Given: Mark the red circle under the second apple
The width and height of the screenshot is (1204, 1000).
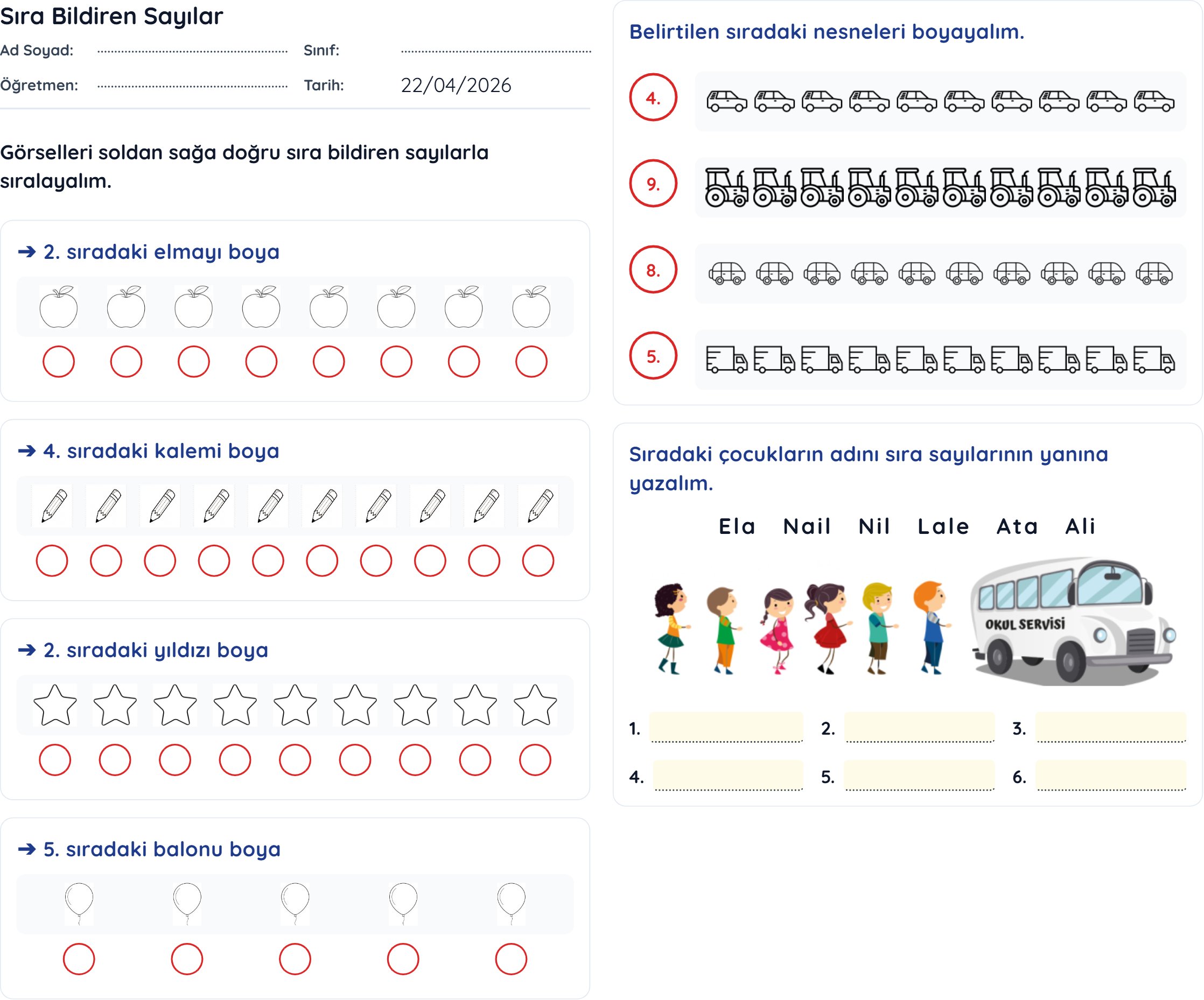Looking at the screenshot, I should coord(126,362).
